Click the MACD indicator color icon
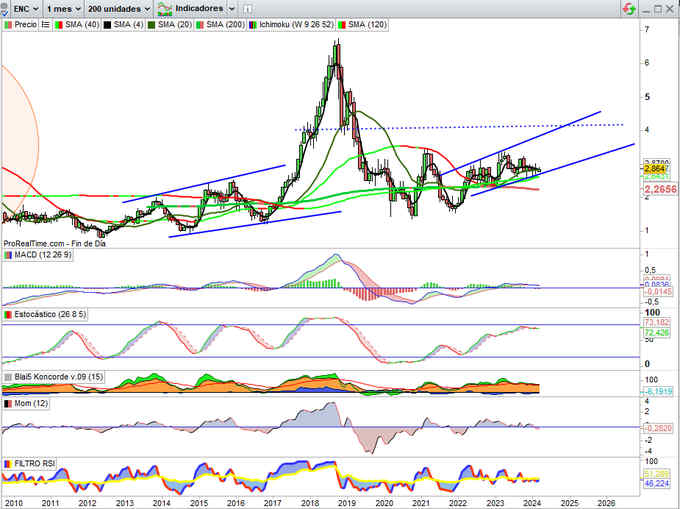 point(7,255)
